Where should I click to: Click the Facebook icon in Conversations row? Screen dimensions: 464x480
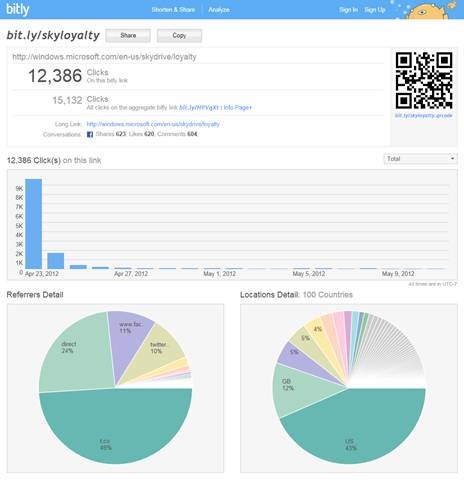pos(90,134)
